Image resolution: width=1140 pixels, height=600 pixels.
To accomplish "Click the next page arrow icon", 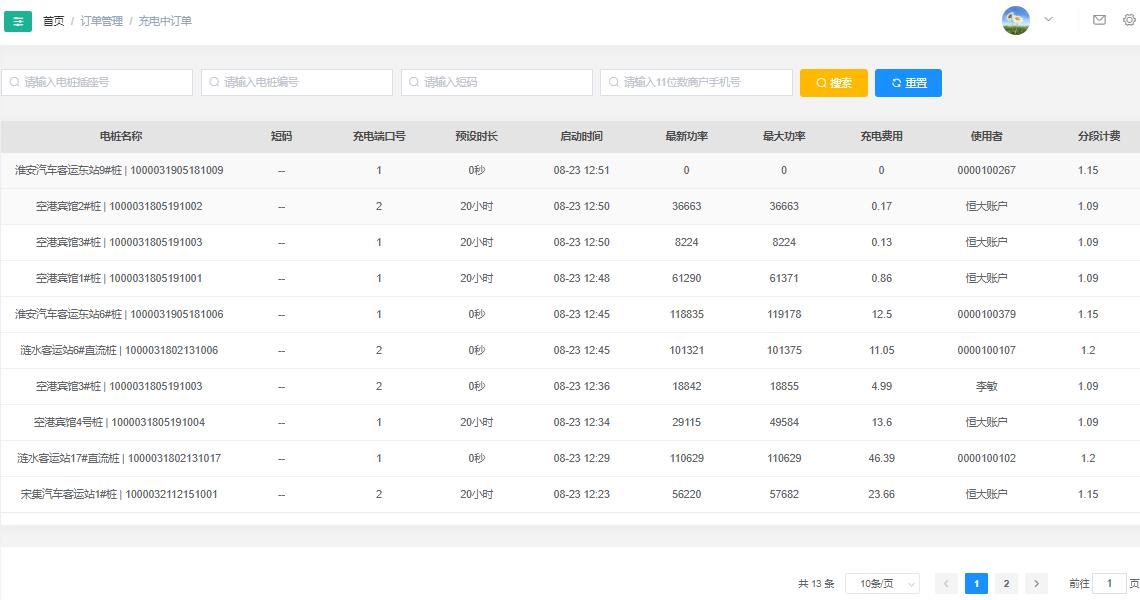I will (1037, 583).
